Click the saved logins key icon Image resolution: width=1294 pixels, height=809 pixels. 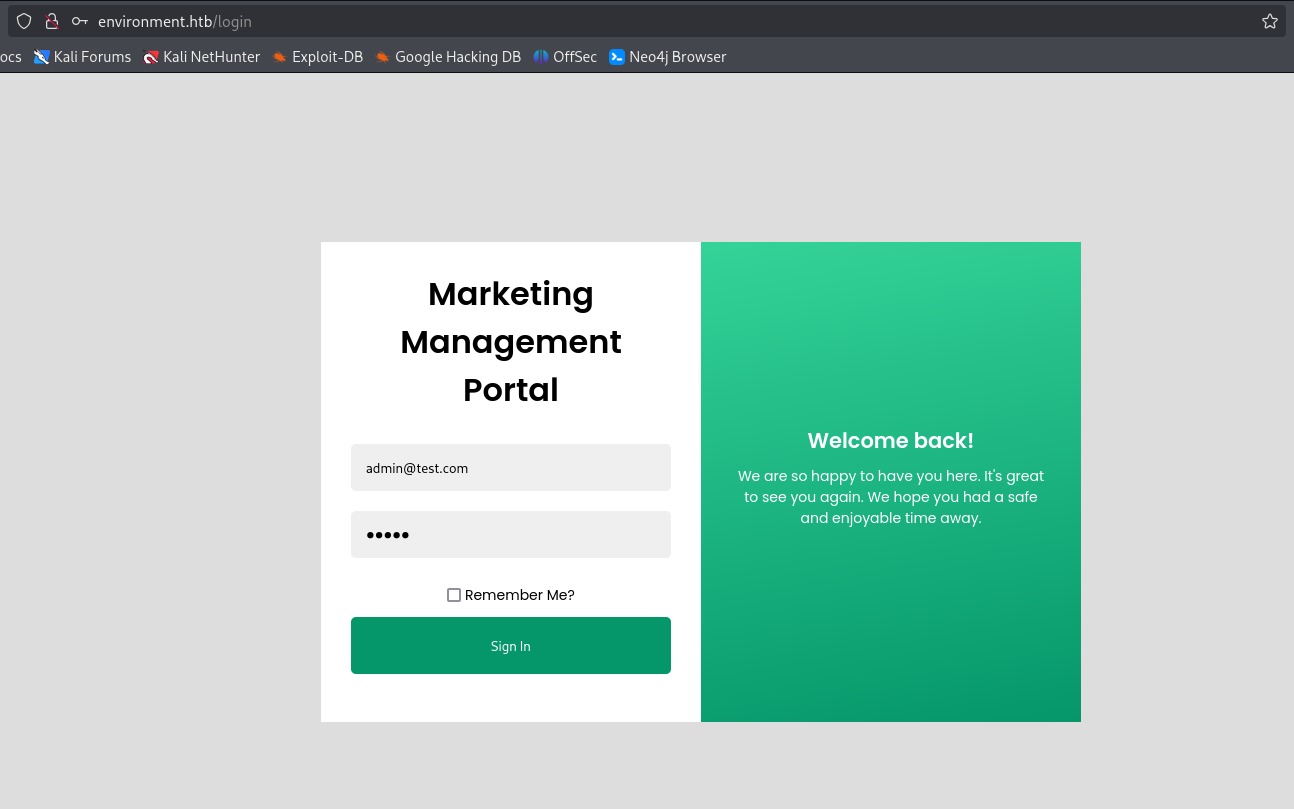(x=80, y=21)
